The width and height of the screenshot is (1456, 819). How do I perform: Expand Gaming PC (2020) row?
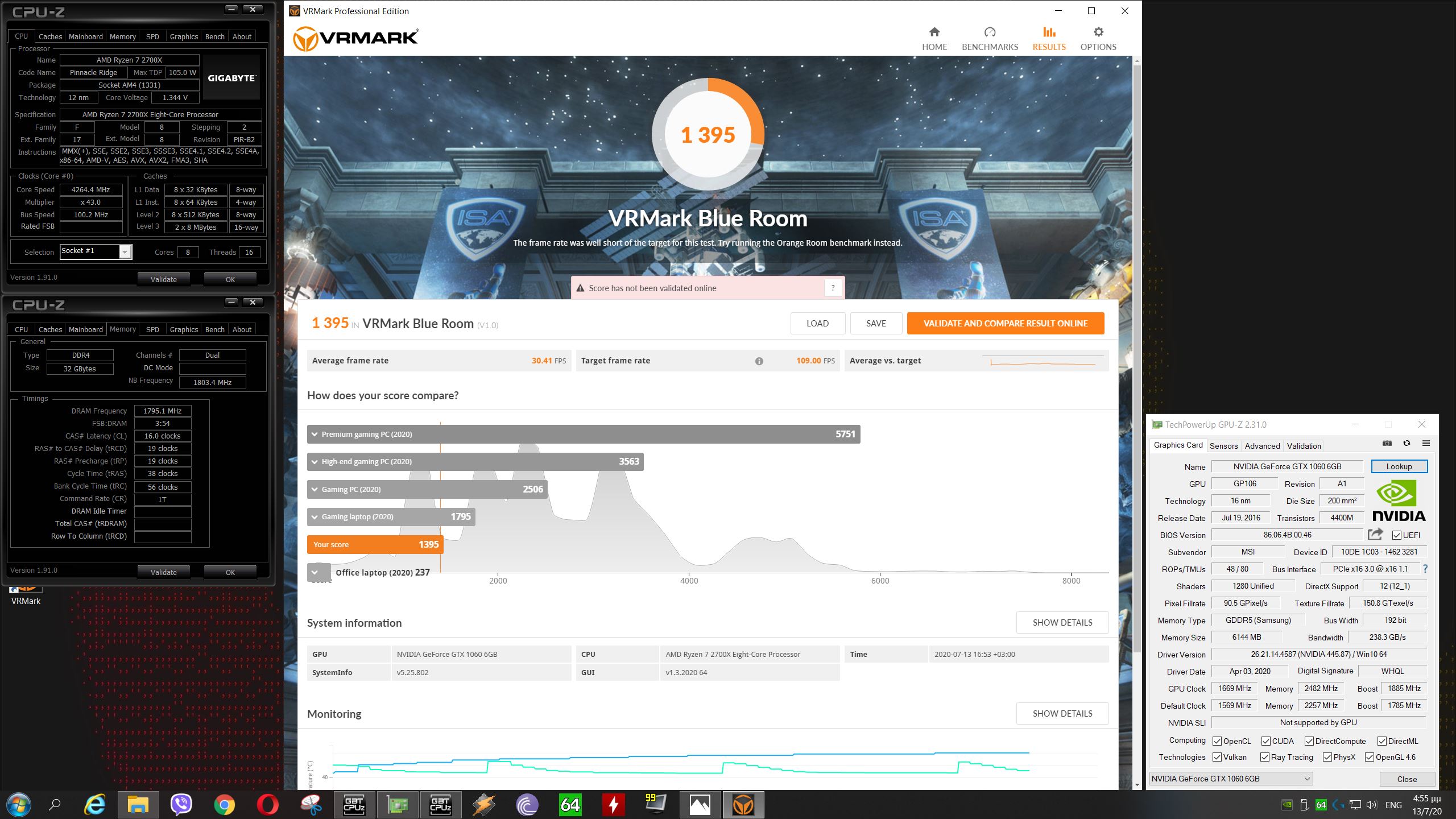tap(427, 489)
